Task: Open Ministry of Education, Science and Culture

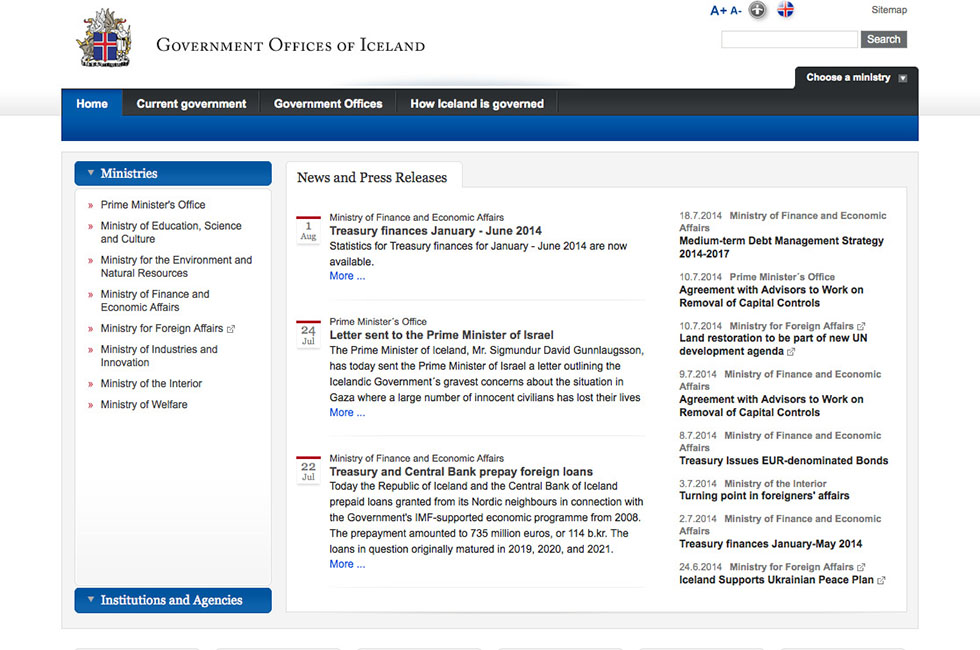Action: coord(171,232)
